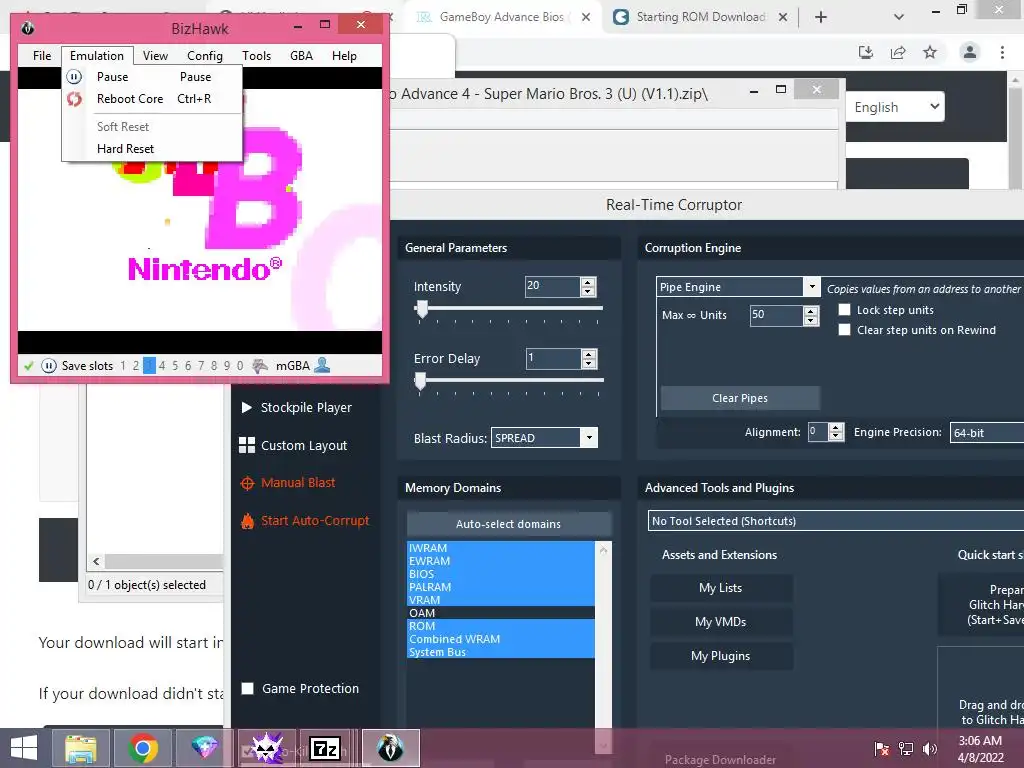Toggle Clear step units on Rewind
Screen dimensions: 1024x768
844,330
